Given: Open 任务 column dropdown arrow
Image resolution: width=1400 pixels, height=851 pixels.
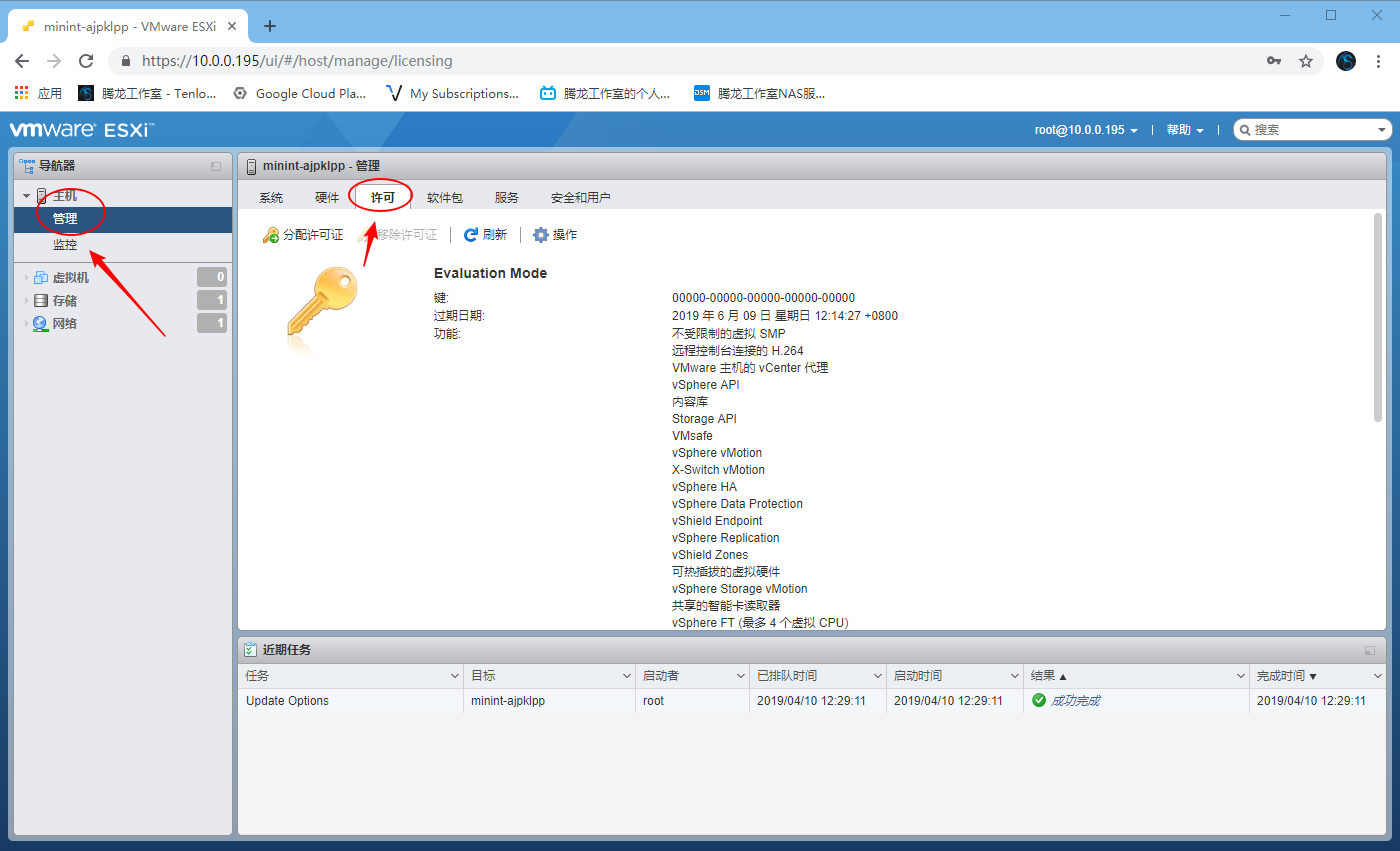Looking at the screenshot, I should point(453,677).
